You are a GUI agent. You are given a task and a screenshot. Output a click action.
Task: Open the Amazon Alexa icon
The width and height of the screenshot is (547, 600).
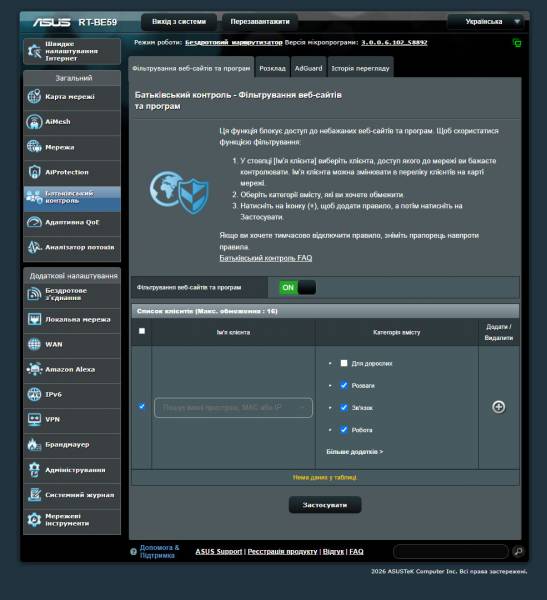pyautogui.click(x=34, y=369)
